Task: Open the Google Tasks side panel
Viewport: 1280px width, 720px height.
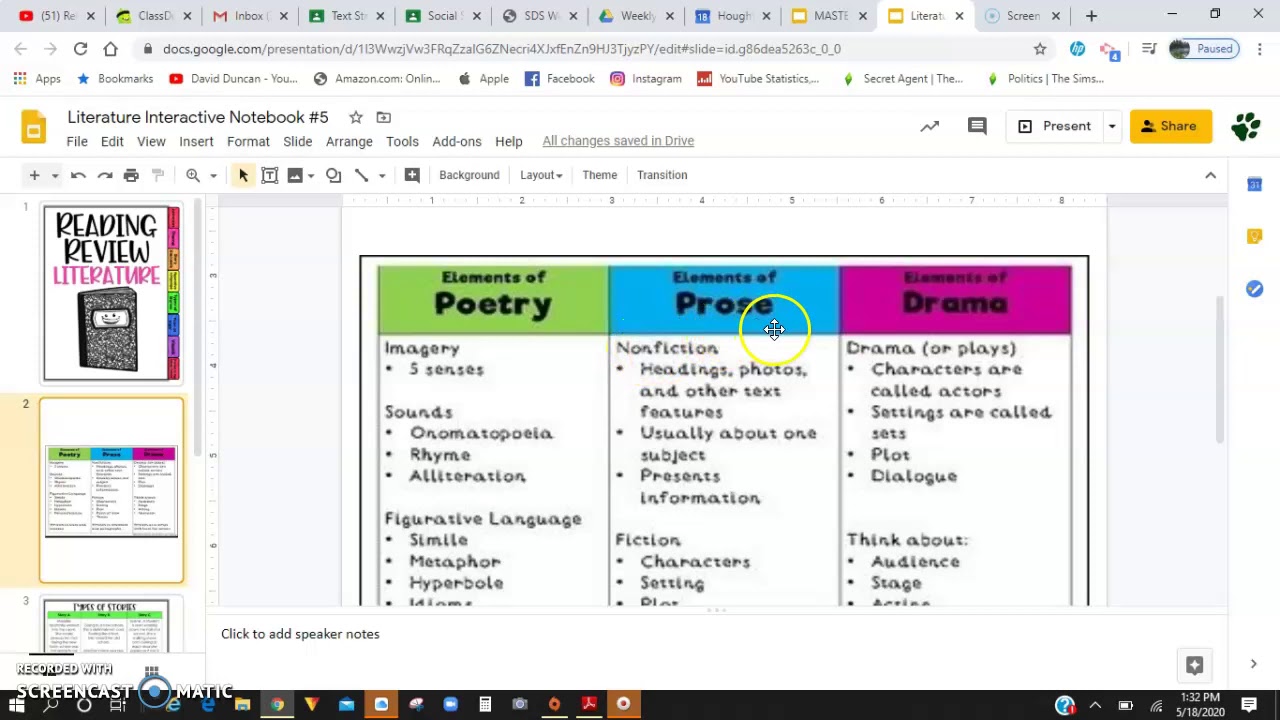Action: coord(1254,288)
